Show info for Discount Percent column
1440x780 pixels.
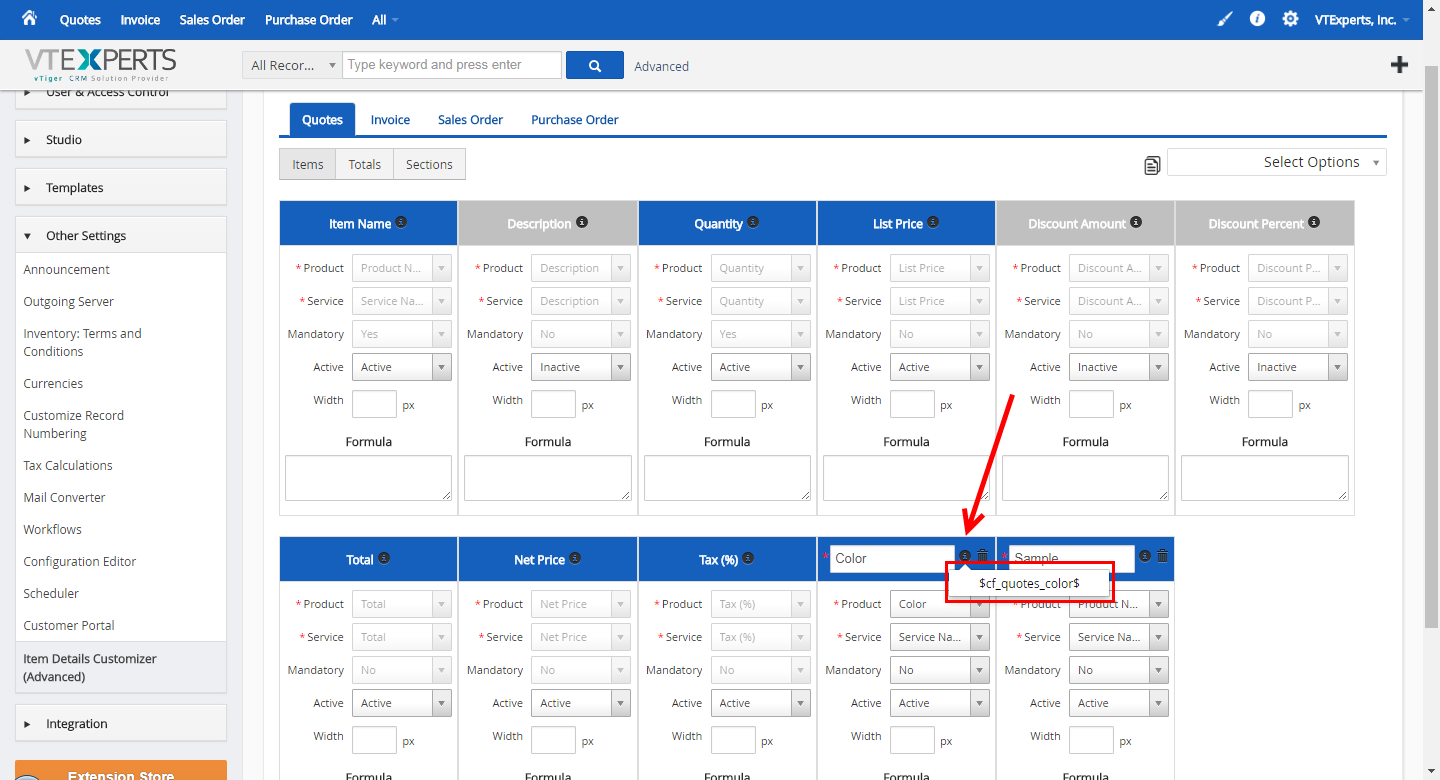pyautogui.click(x=1314, y=222)
